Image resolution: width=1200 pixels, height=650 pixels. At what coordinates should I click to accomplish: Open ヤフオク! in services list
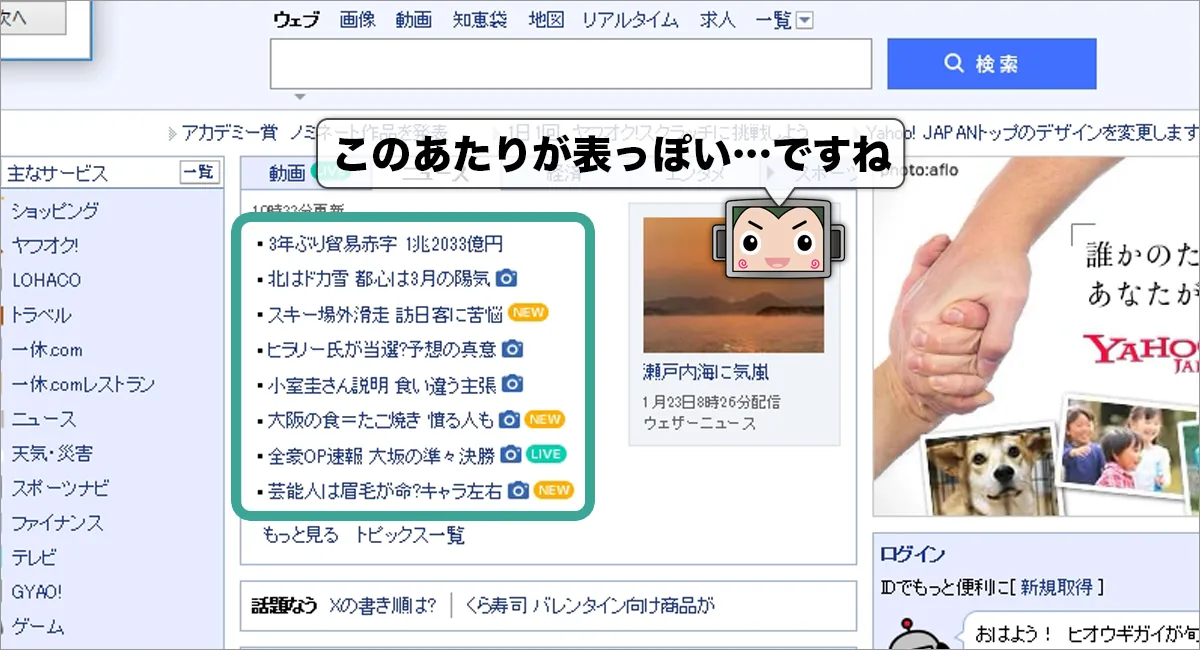click(x=46, y=245)
